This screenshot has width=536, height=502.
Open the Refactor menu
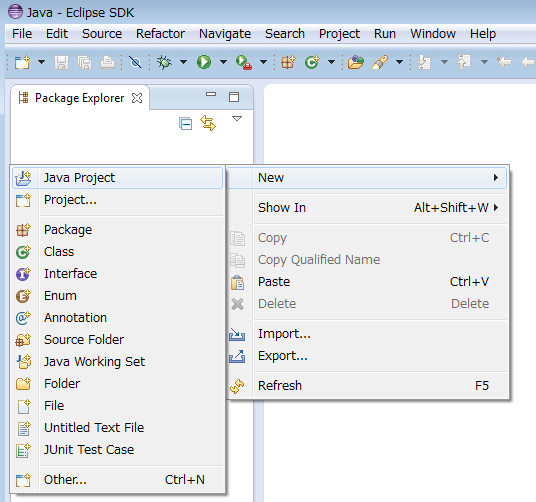coord(160,34)
